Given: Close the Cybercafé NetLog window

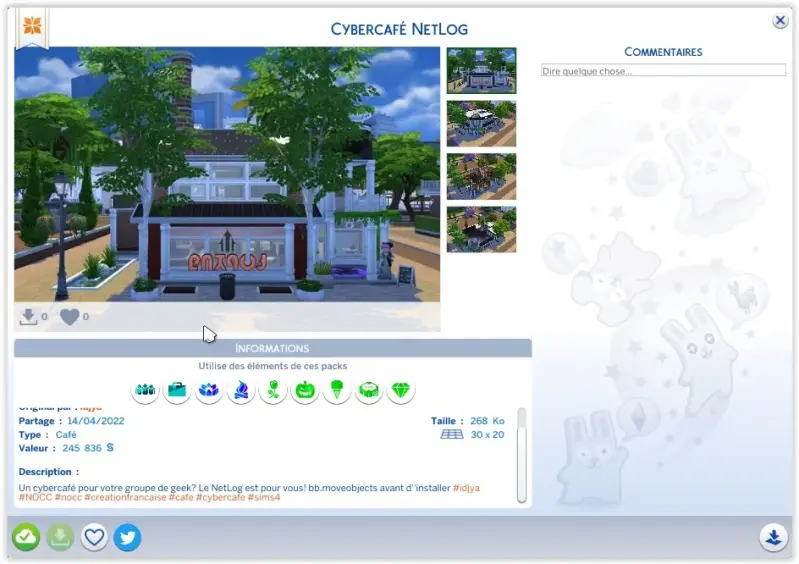Looking at the screenshot, I should [x=780, y=21].
